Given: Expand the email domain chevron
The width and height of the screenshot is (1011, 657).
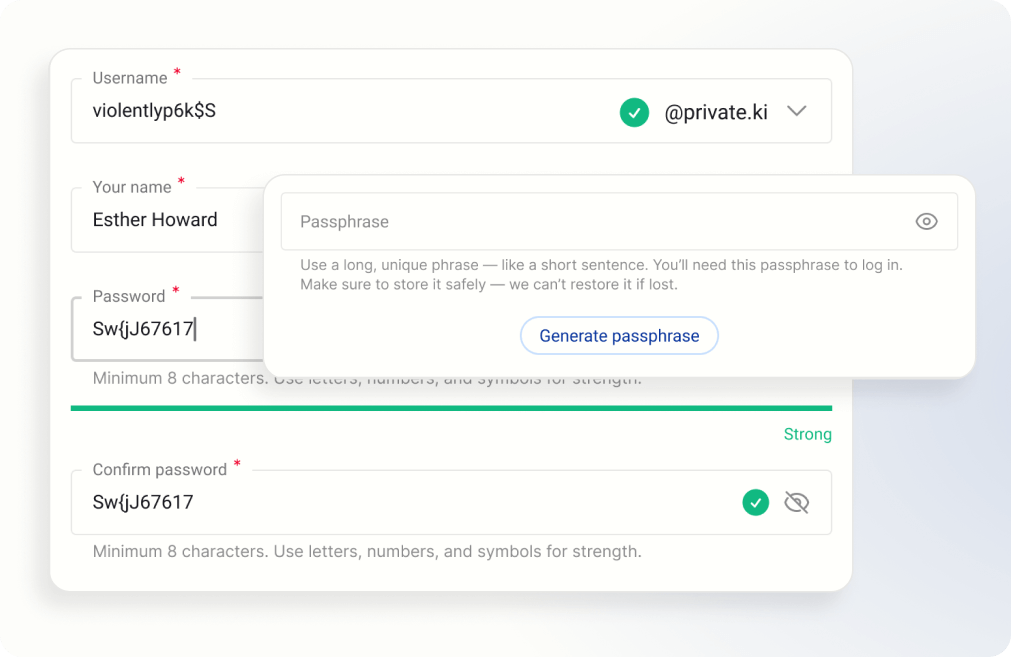Looking at the screenshot, I should [x=796, y=111].
